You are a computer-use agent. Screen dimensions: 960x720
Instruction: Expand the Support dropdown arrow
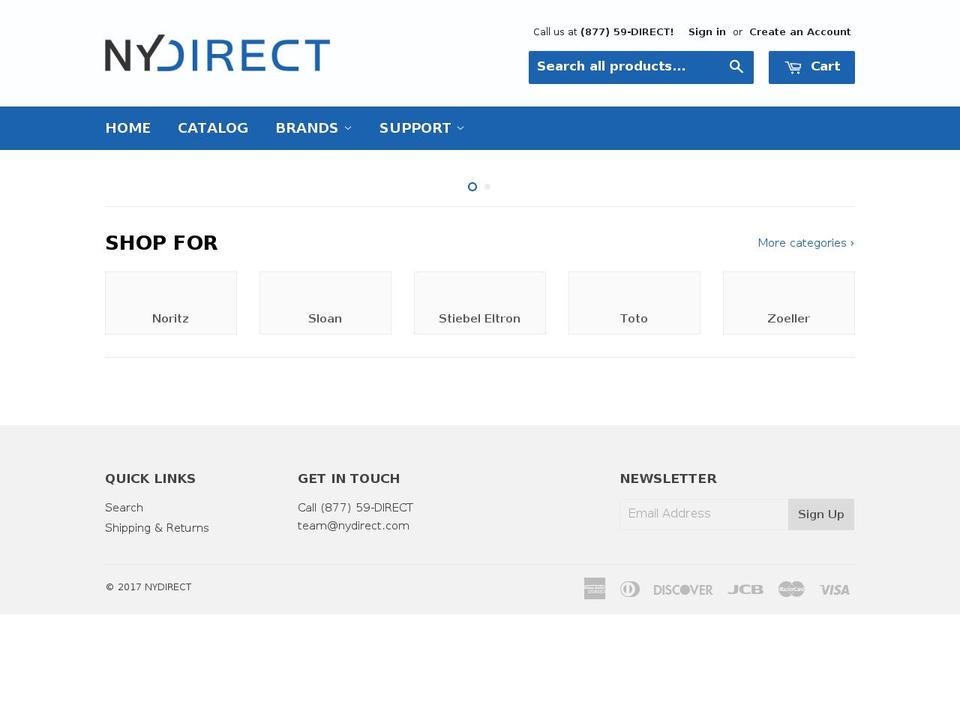[460, 128]
